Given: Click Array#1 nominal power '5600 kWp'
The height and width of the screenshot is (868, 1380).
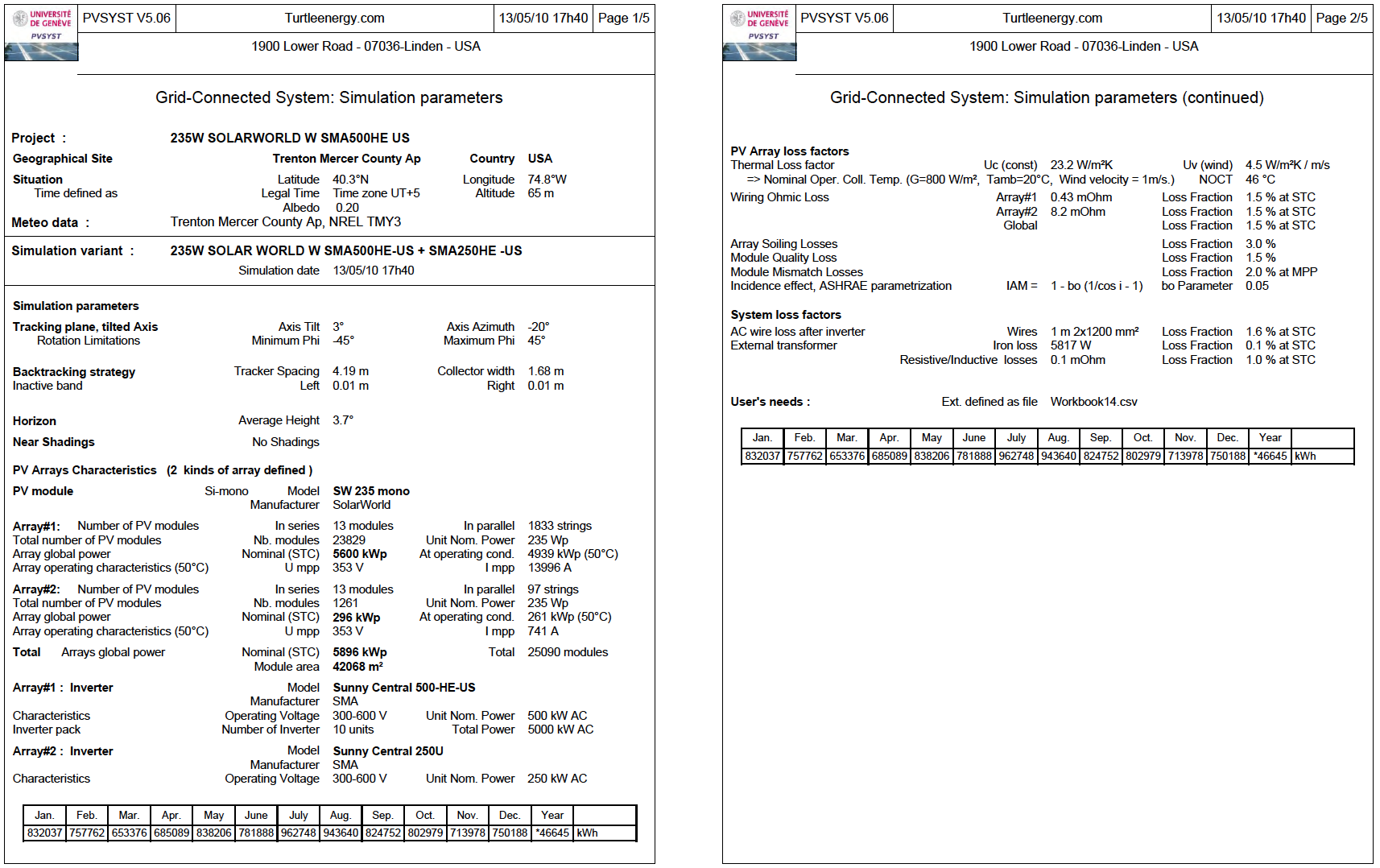Looking at the screenshot, I should tap(359, 554).
